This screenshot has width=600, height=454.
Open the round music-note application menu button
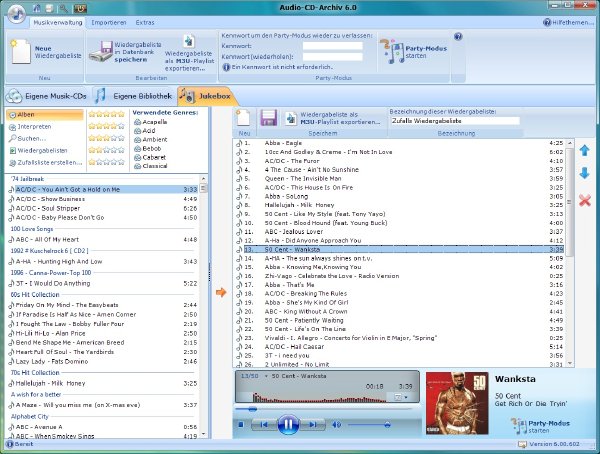pos(16,13)
